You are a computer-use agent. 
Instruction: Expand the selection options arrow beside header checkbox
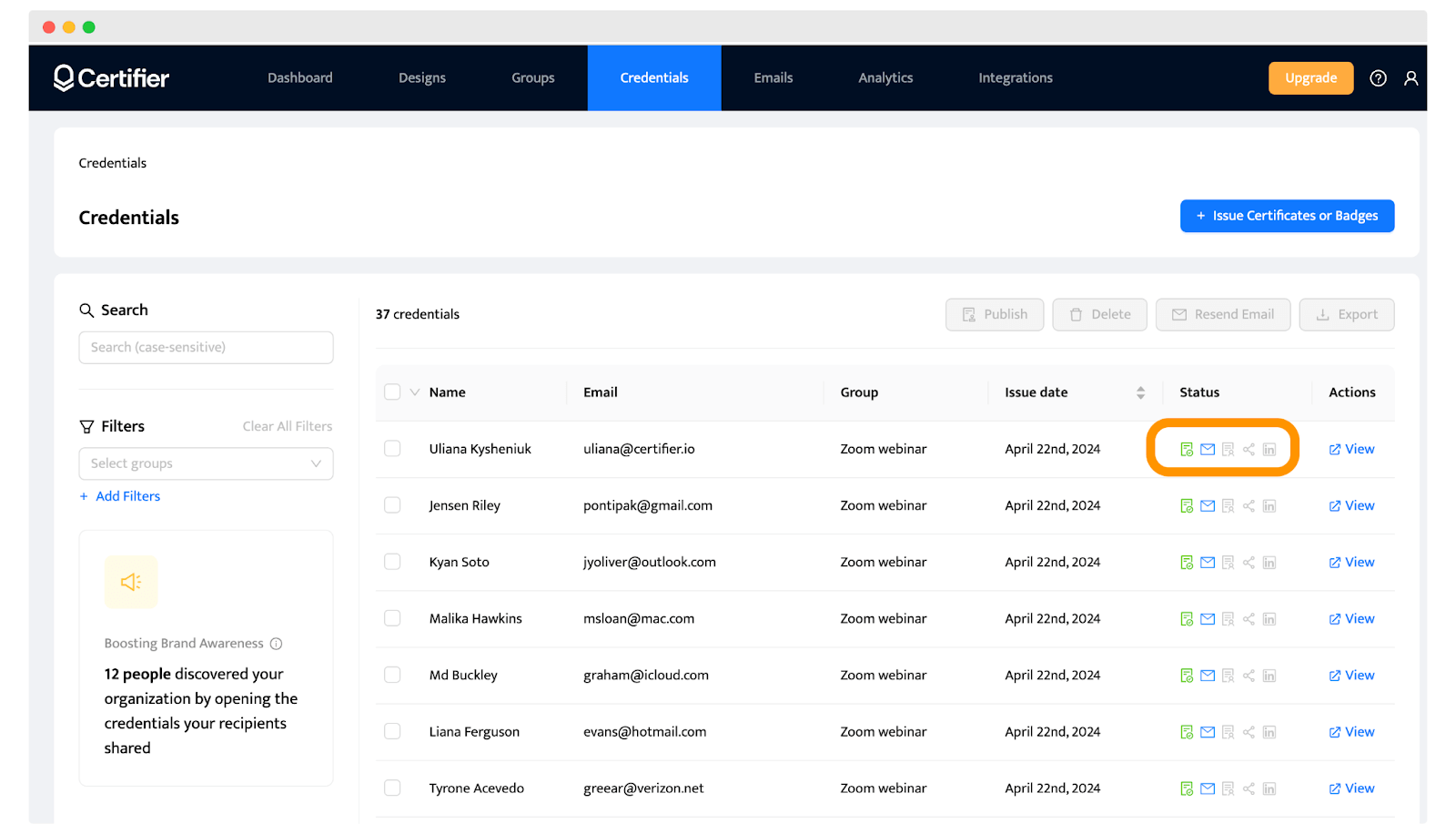click(415, 392)
